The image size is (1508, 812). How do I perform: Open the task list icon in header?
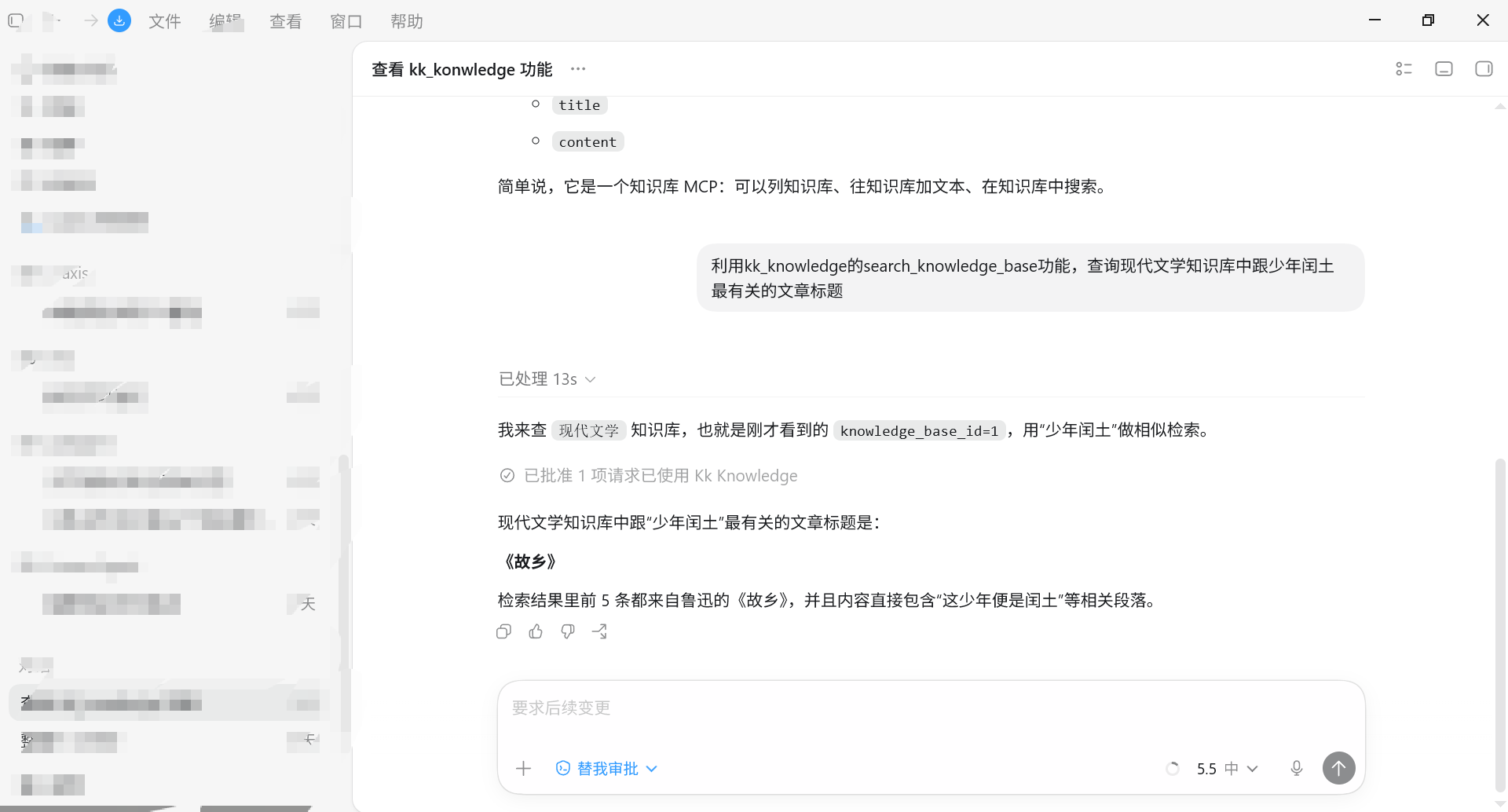coord(1404,69)
